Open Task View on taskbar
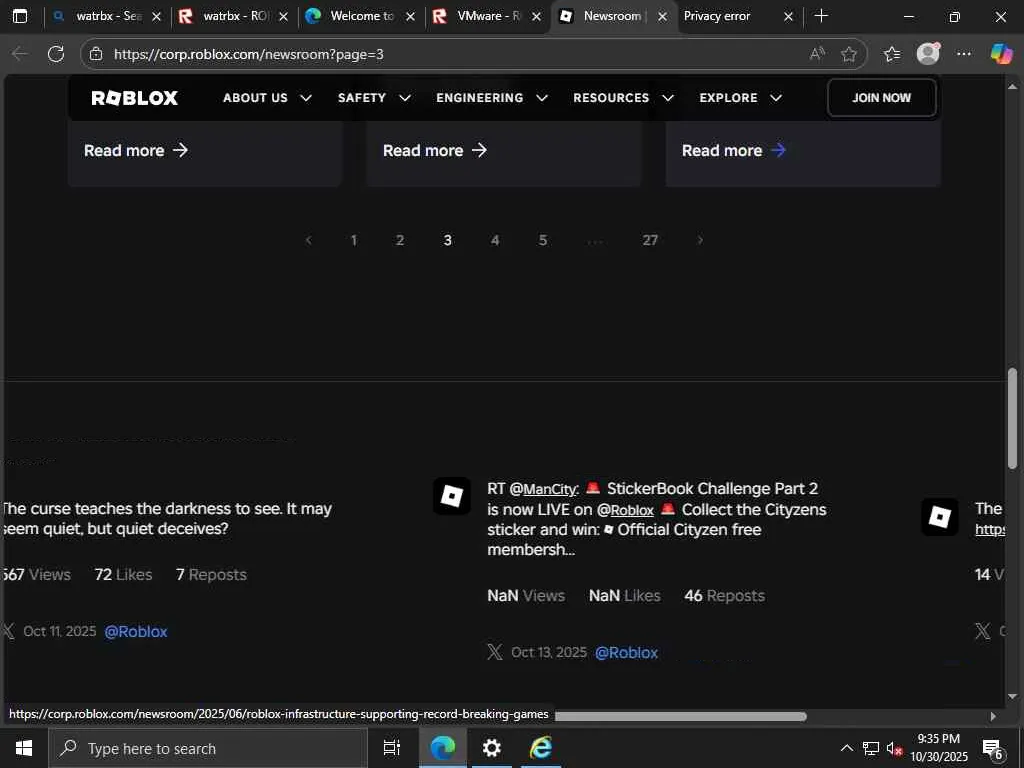The image size is (1024, 768). [391, 748]
